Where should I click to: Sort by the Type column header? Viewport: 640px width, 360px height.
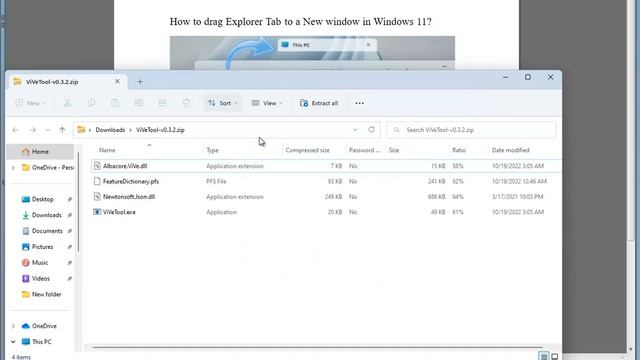click(212, 150)
